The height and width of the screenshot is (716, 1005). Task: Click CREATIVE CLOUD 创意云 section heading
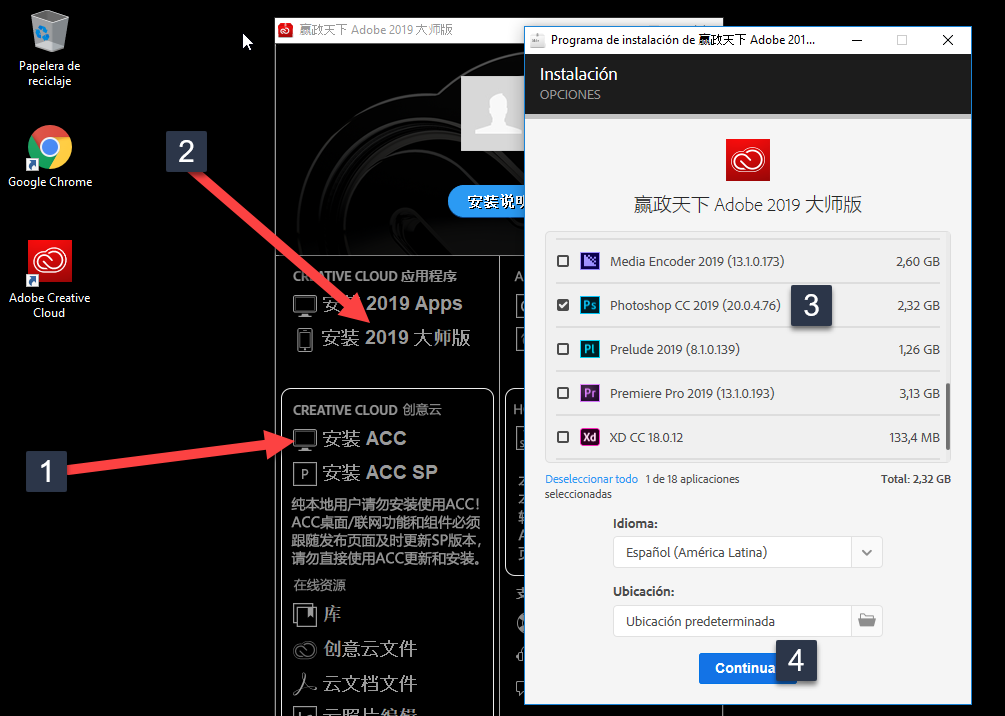tap(367, 410)
